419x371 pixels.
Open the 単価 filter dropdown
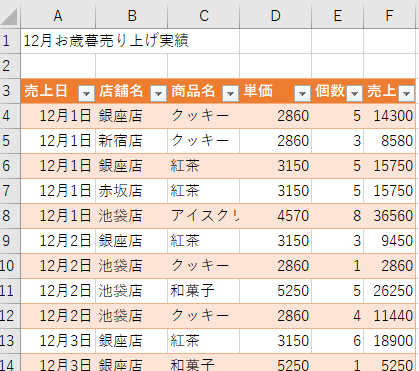303,94
